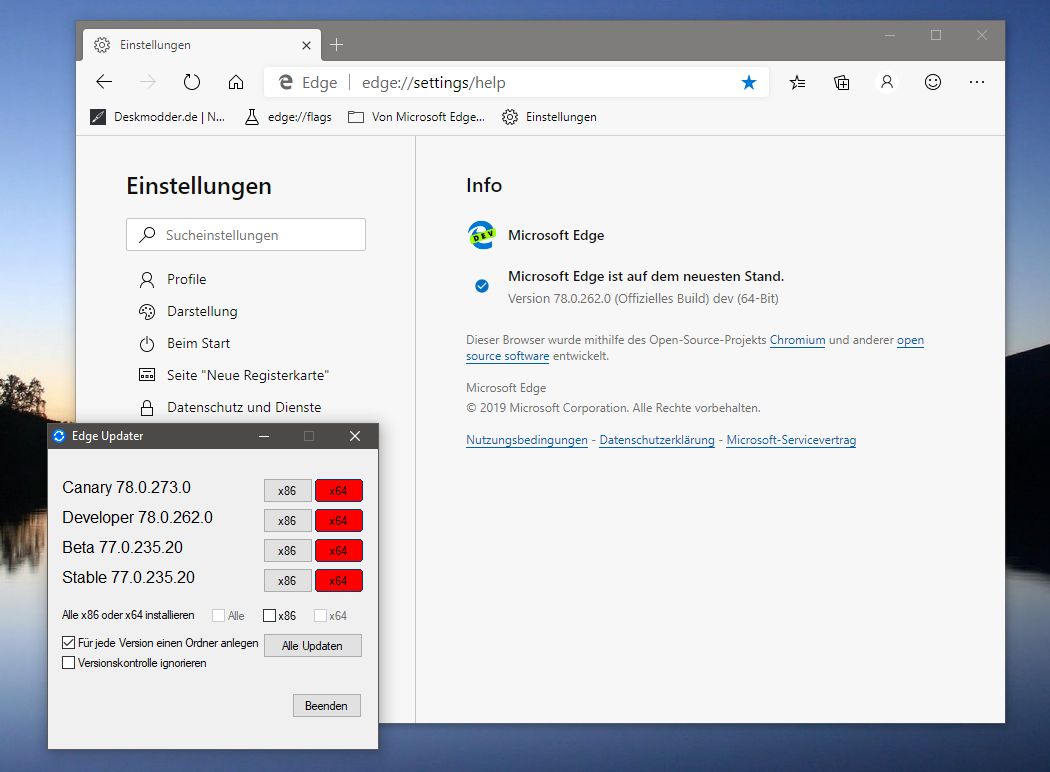Click the blue up-to-date checkmark icon
1050x772 pixels.
tap(481, 286)
